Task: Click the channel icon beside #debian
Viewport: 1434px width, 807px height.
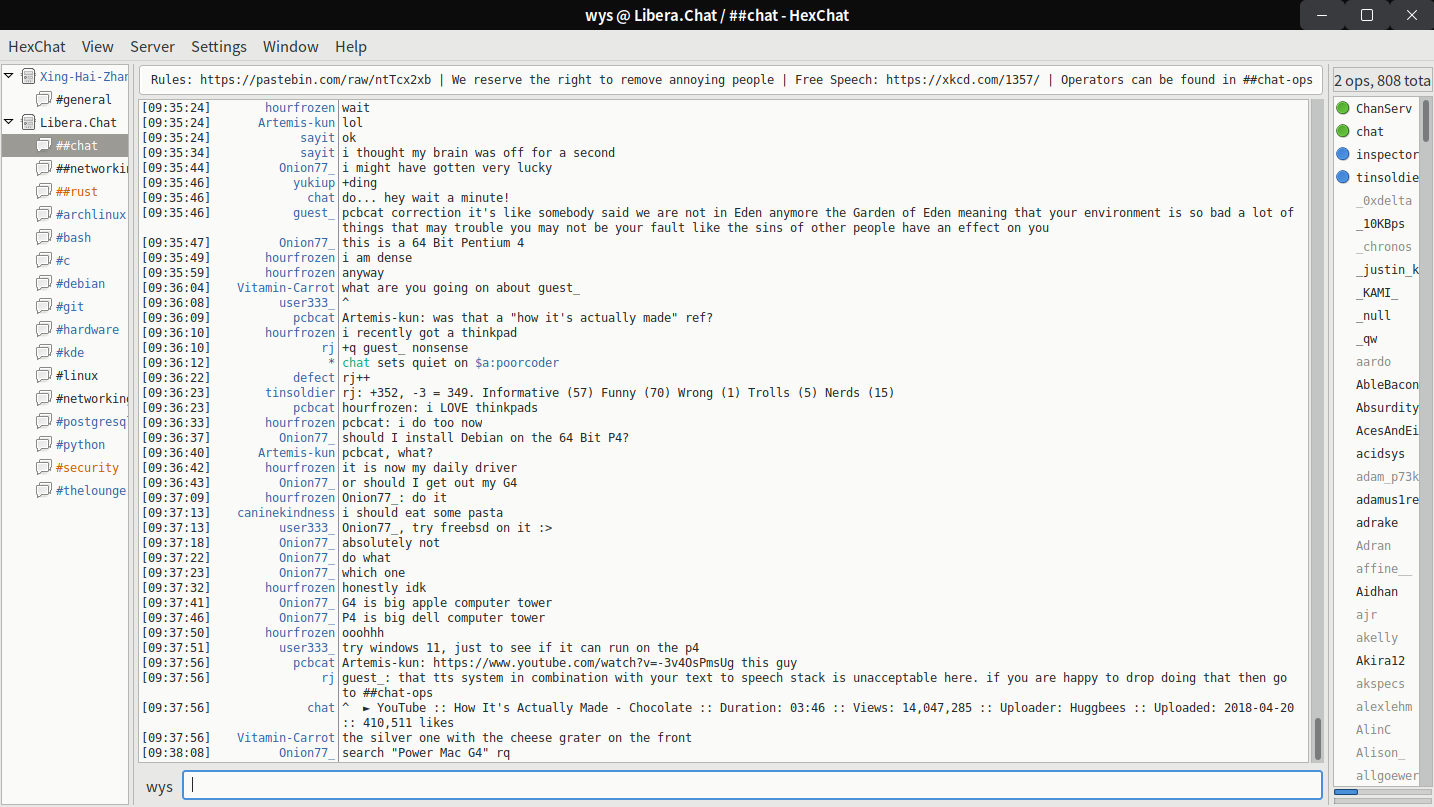Action: (x=44, y=283)
